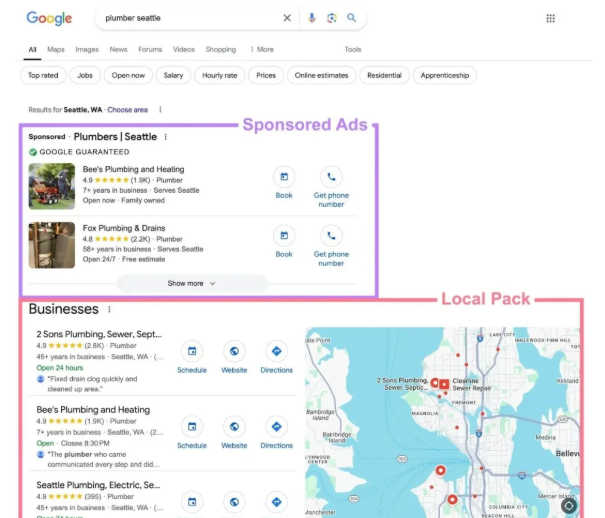Get phone number for Fox Plumbing & Drains
This screenshot has width=605, height=518.
330,236
